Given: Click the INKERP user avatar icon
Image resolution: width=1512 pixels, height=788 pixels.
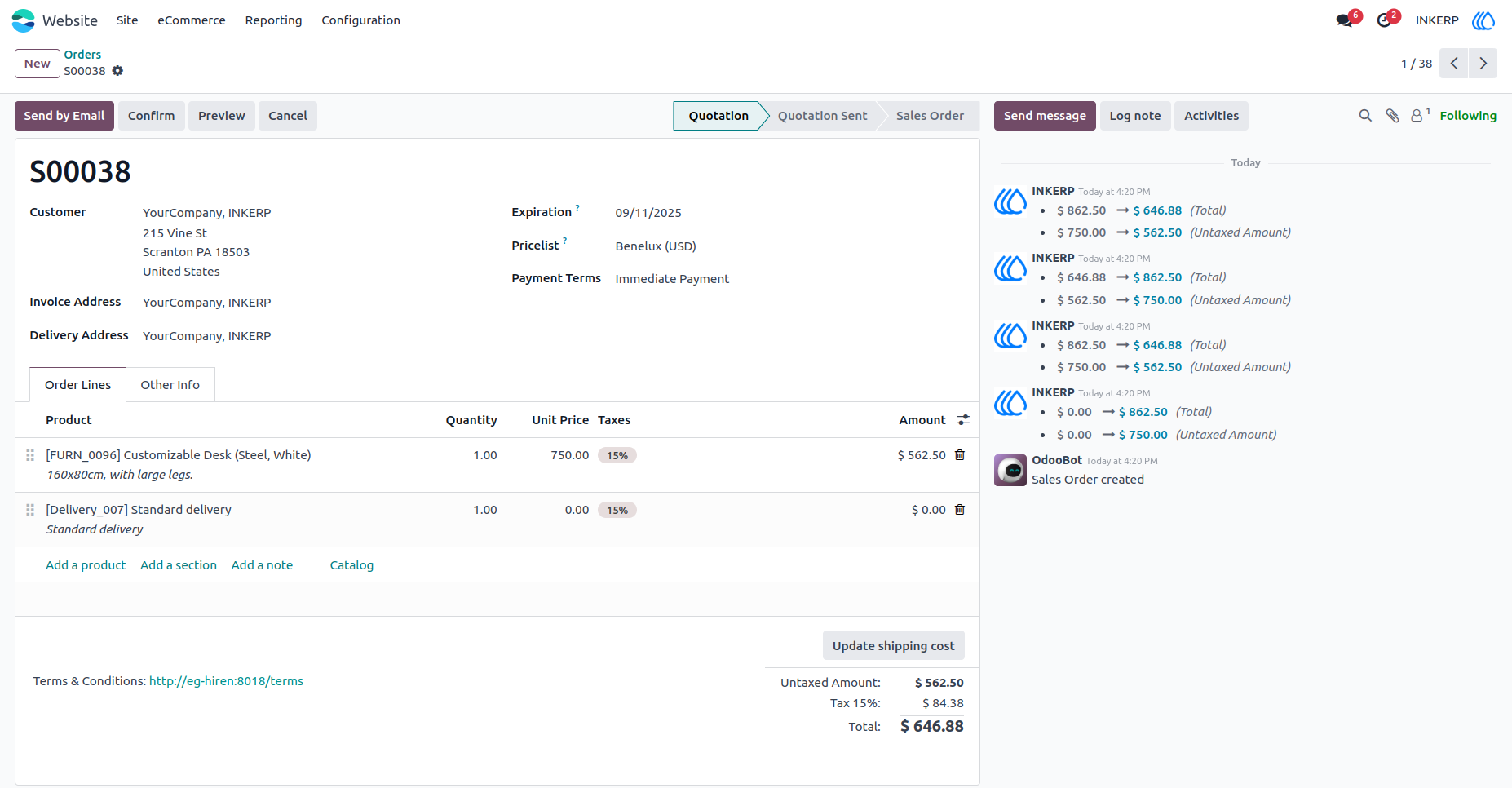Looking at the screenshot, I should [x=1483, y=20].
